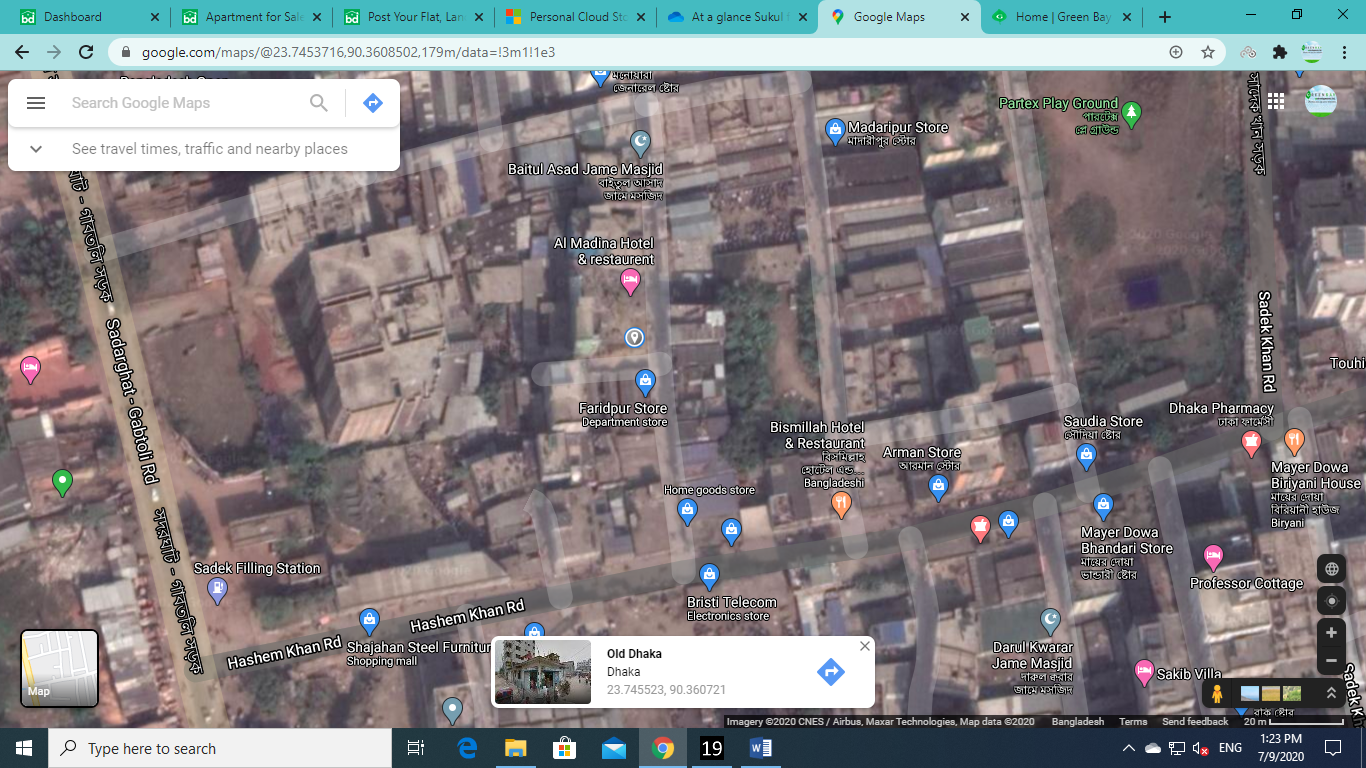The image size is (1366, 768).
Task: Open the Old Dhaka street photo thumbnail
Action: coord(543,672)
